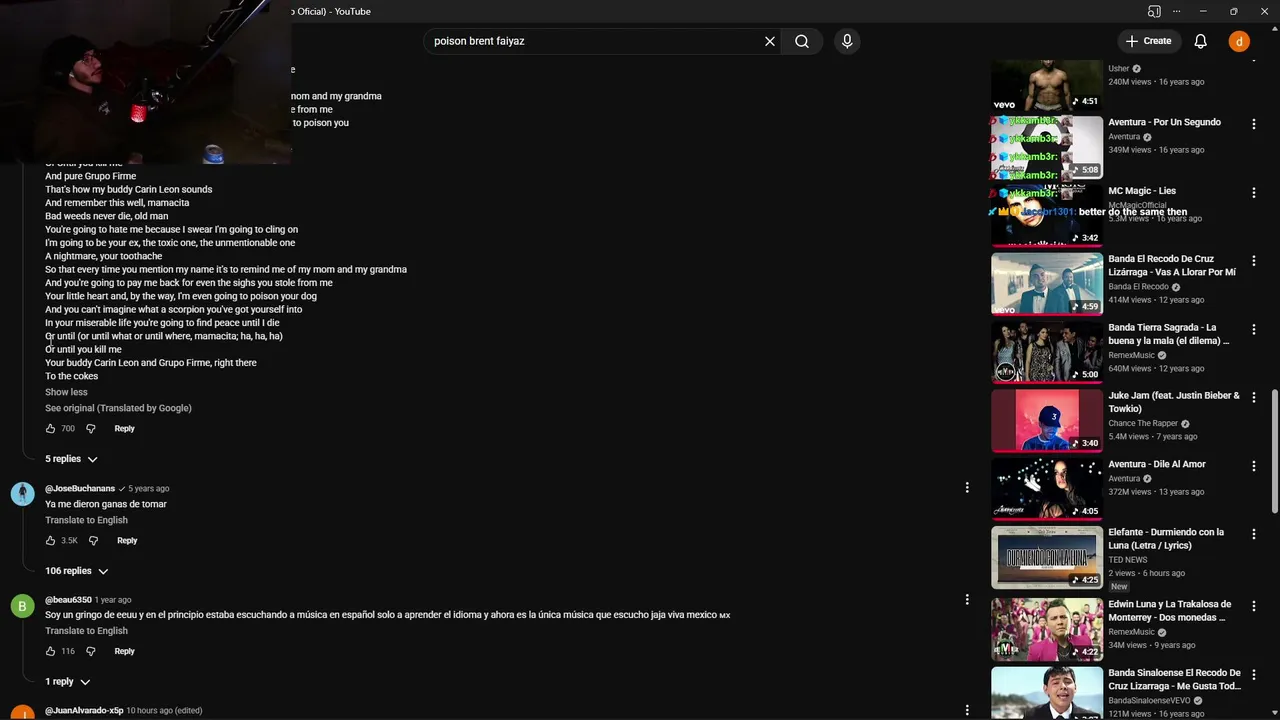The image size is (1280, 720).
Task: Play Edwin Luna y La Trakalosa Dos monedas
Action: tap(1047, 629)
